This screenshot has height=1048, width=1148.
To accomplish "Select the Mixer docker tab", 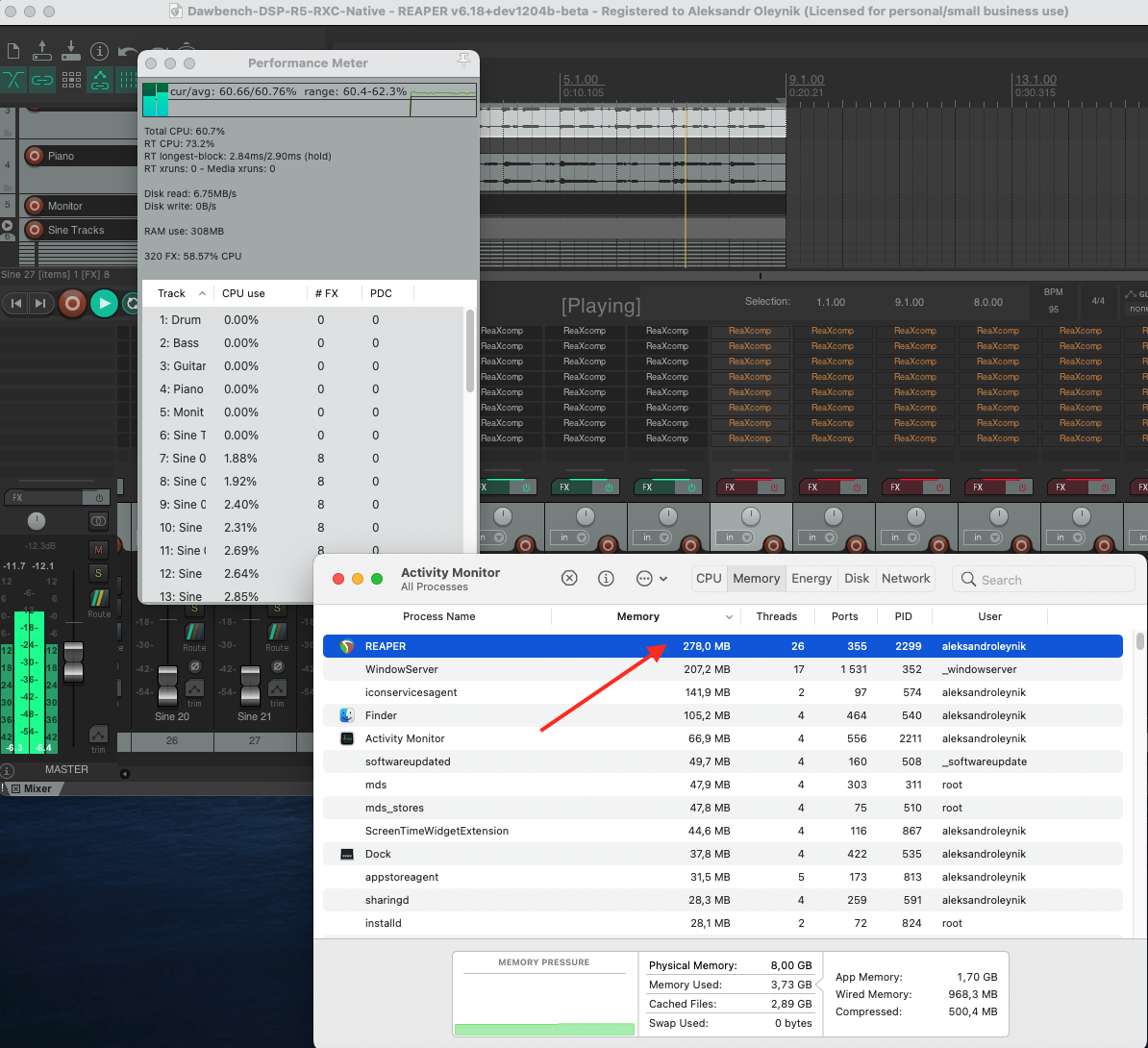I will (37, 788).
